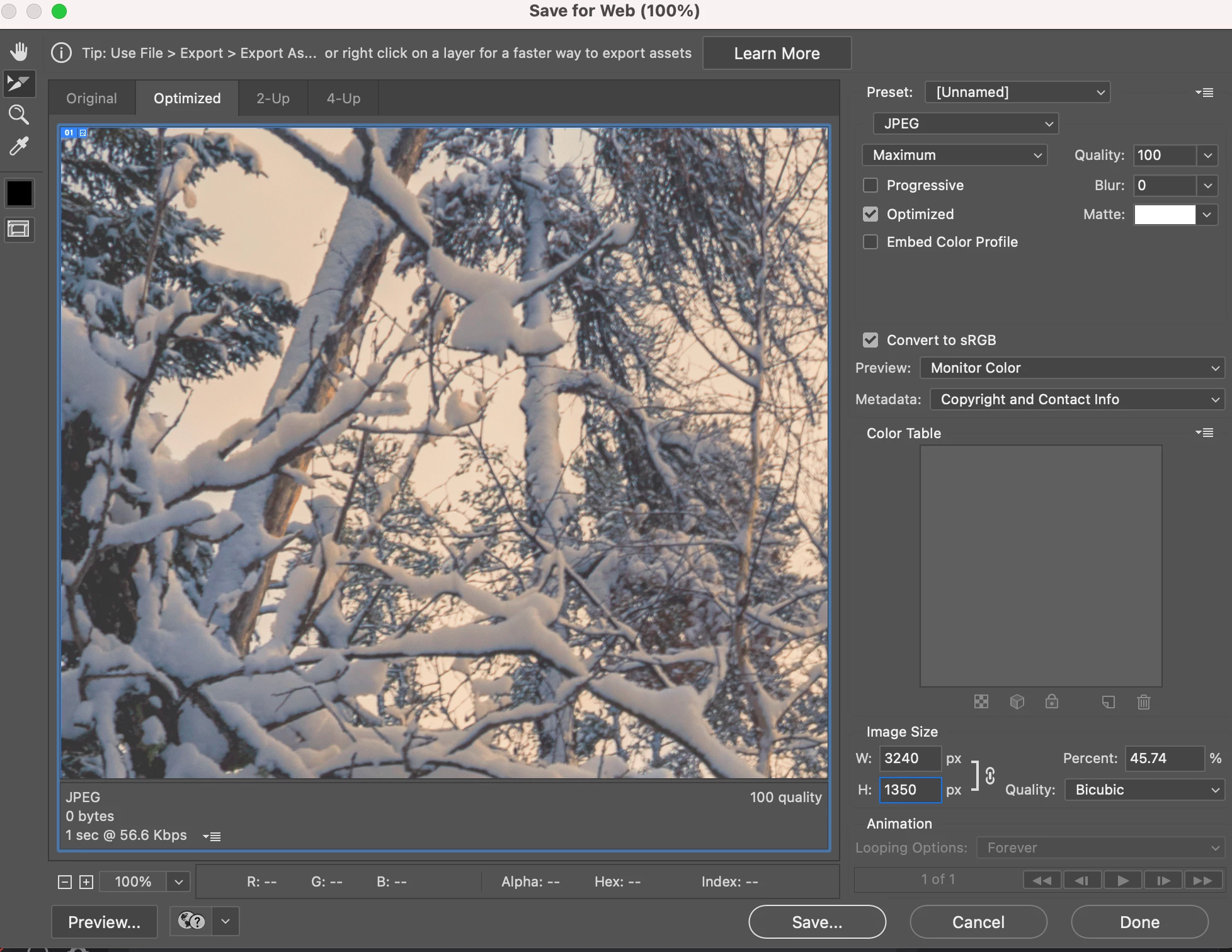
Task: Enable the Progressive checkbox
Action: point(870,185)
